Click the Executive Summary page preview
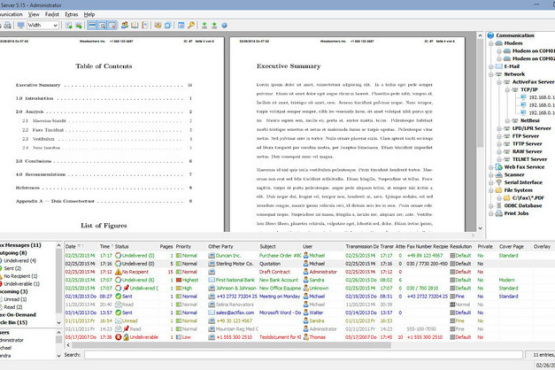The width and height of the screenshot is (555, 370). [347, 135]
